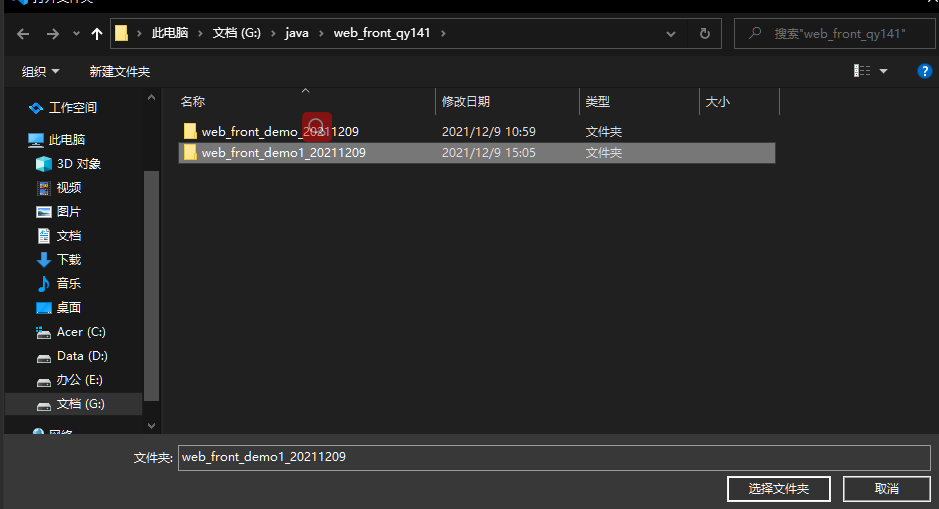This screenshot has height=509, width=939.
Task: Cancel the dialog with 取消
Action: point(886,489)
